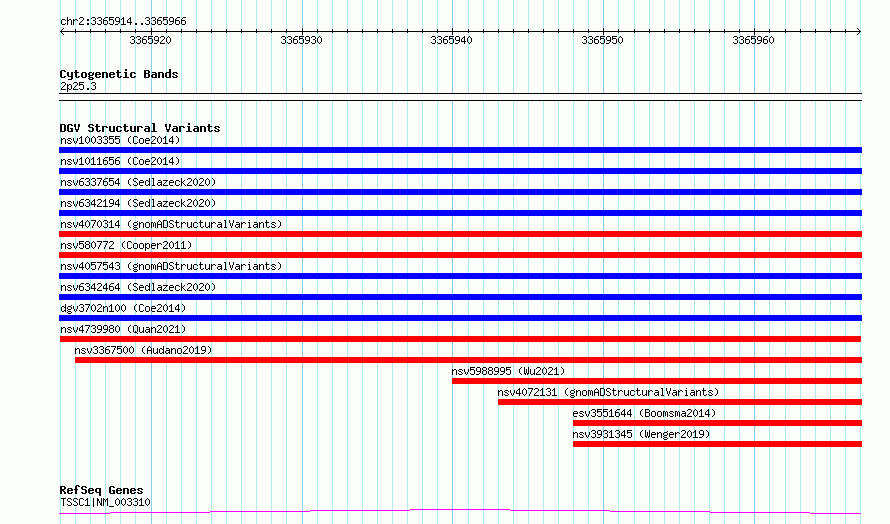This screenshot has height=524, width=890.
Task: Click ruler position 3365960
Action: pos(753,40)
